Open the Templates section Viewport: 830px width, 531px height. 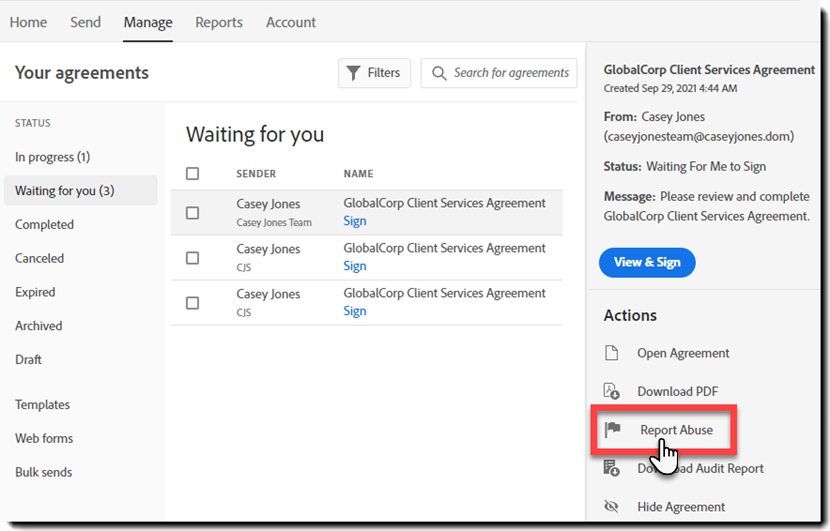43,405
